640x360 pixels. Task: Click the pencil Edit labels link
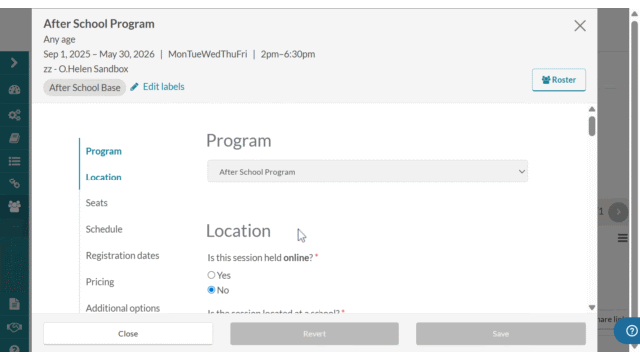tap(158, 87)
